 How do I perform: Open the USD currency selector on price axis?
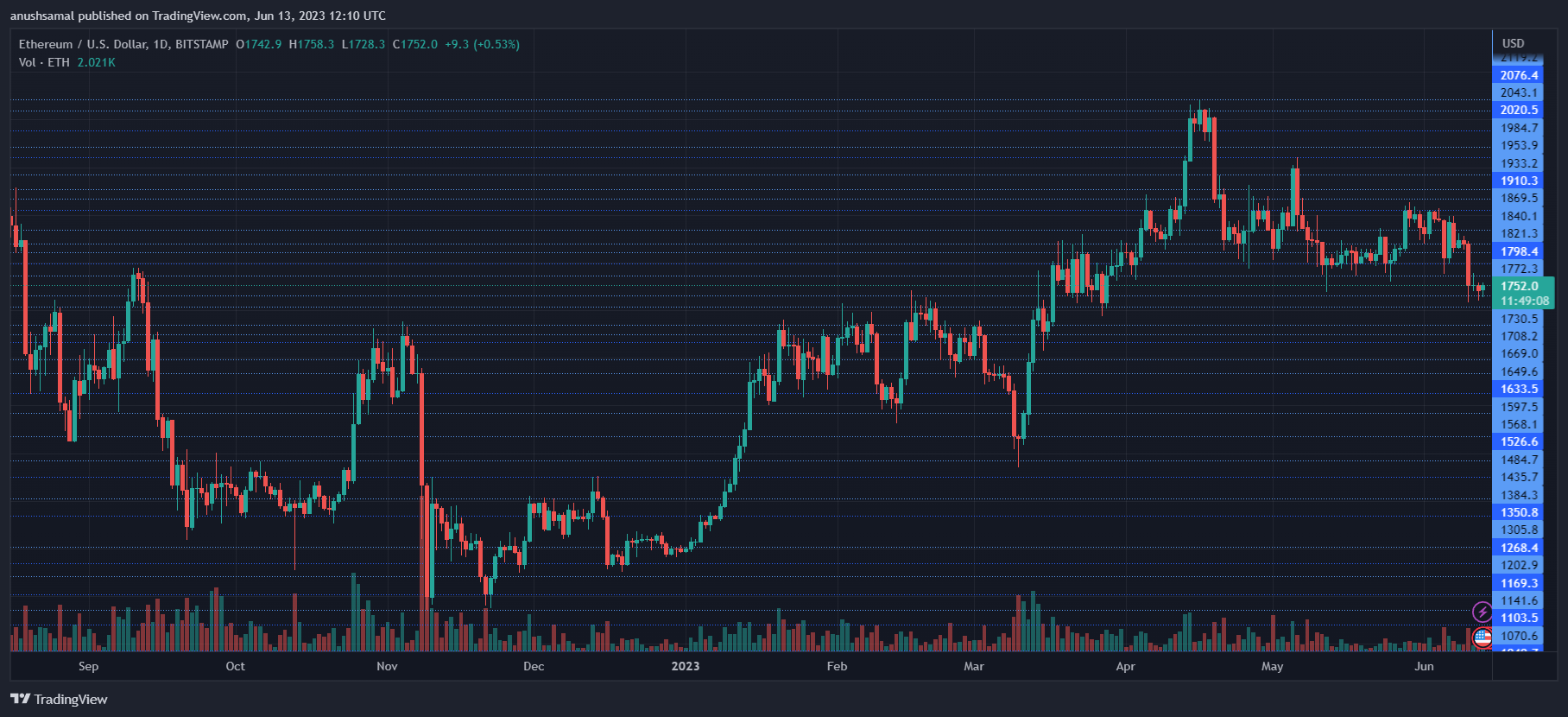point(1513,43)
